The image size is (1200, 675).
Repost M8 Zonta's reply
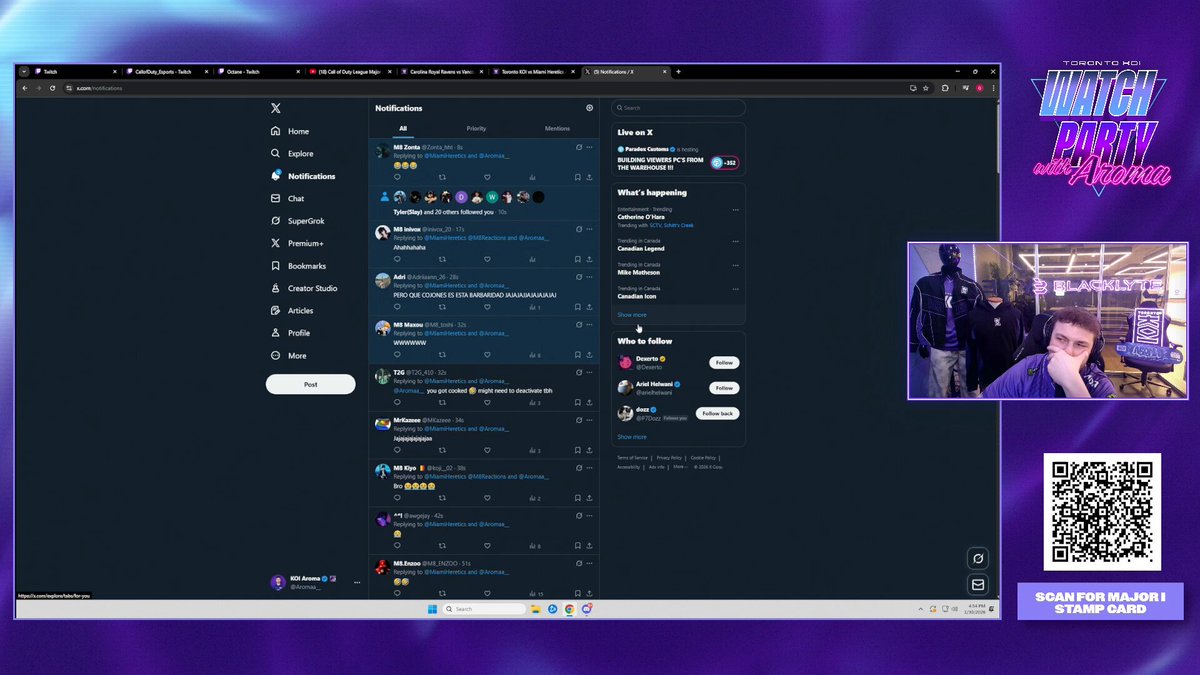442,177
